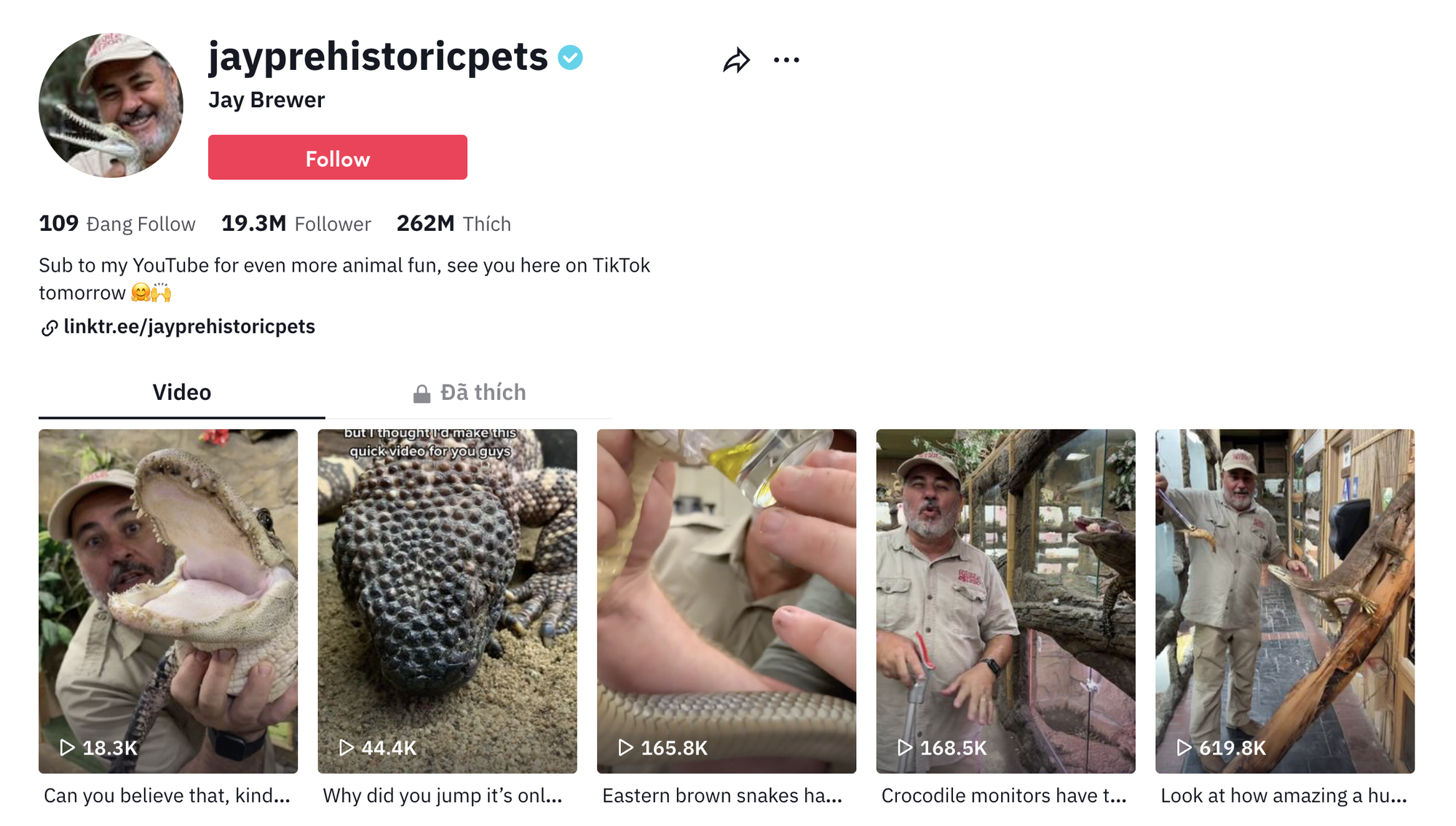Click the play icon showing 619.8K views
Viewport: 1456px width, 826px height.
coord(1184,747)
